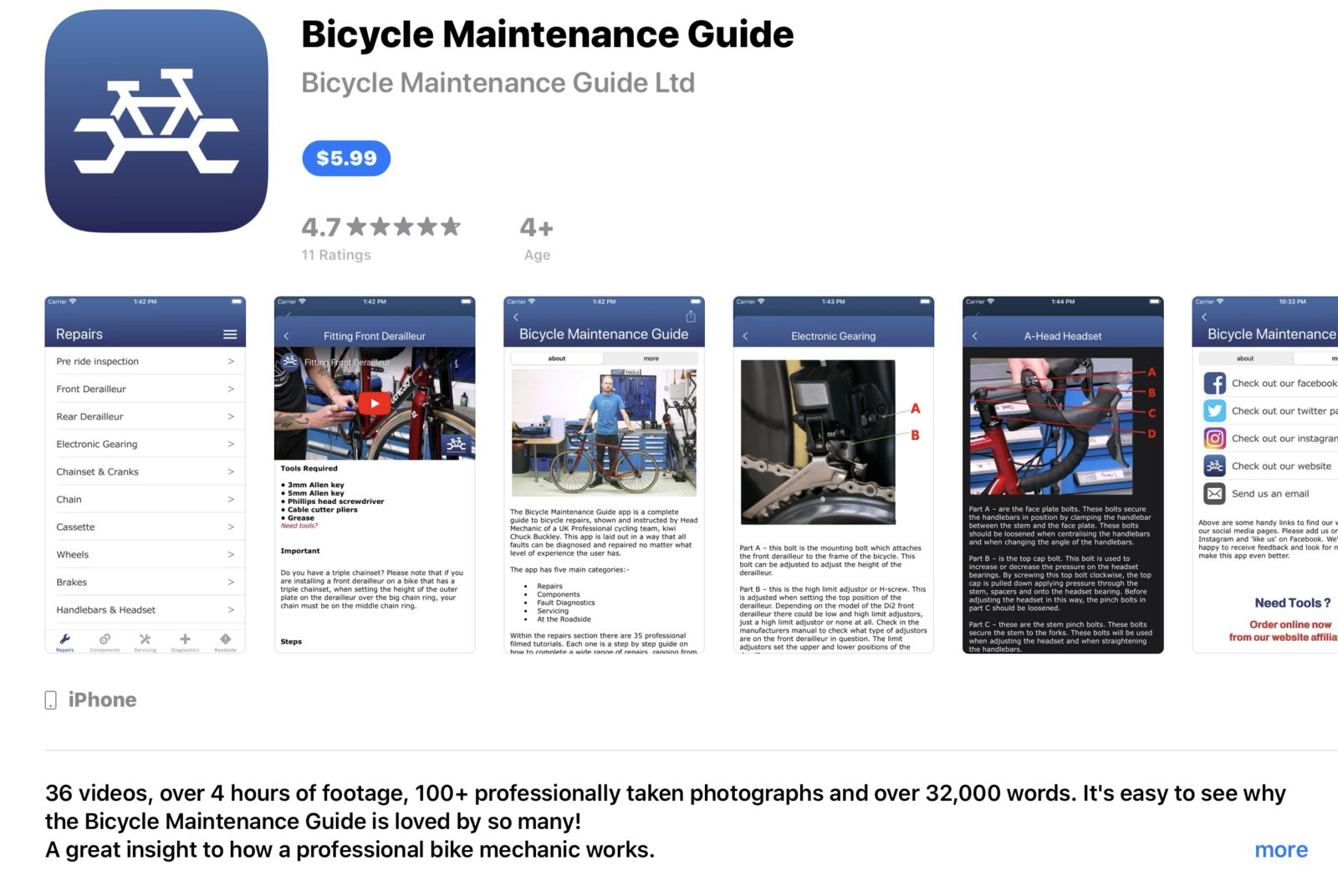Expand the Brakes row chevron
The image size is (1338, 896).
231,582
